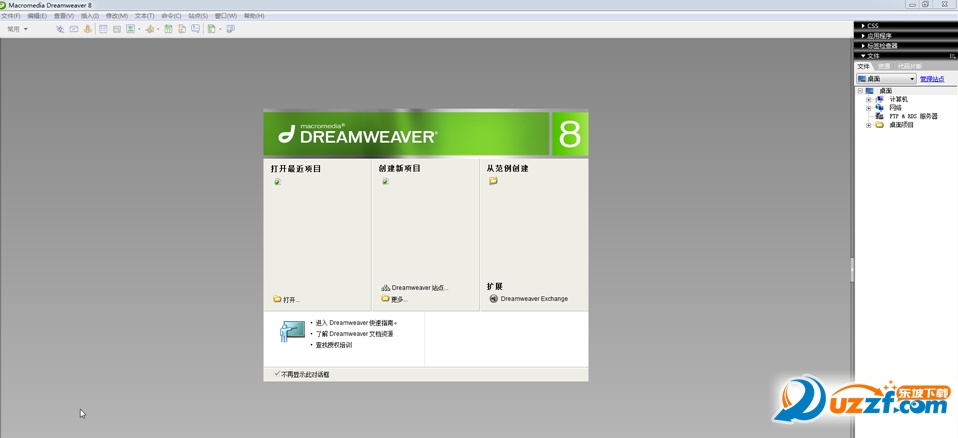
Task: Open the 查看(V) menu
Action: (x=64, y=16)
